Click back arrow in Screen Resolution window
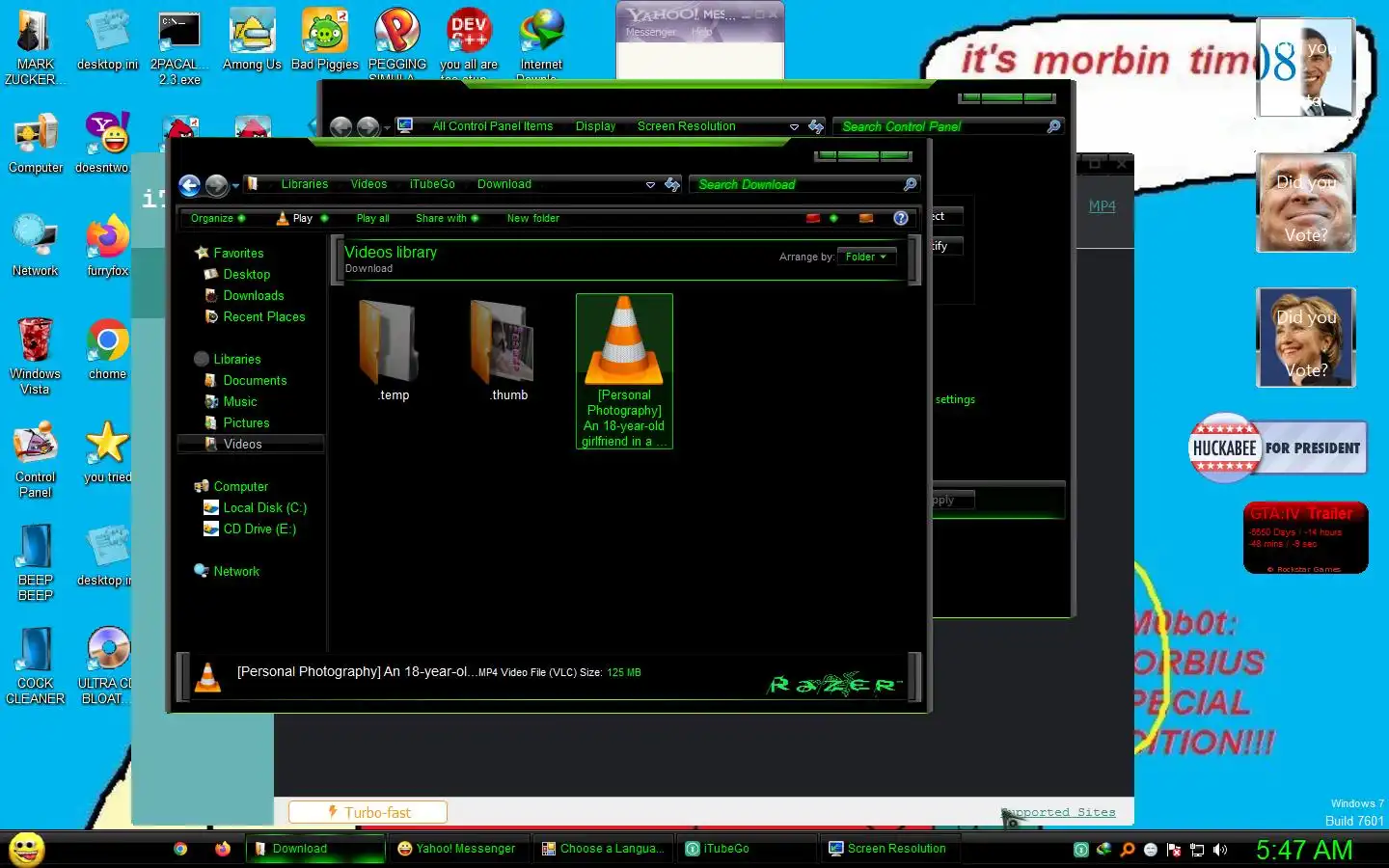 click(340, 127)
